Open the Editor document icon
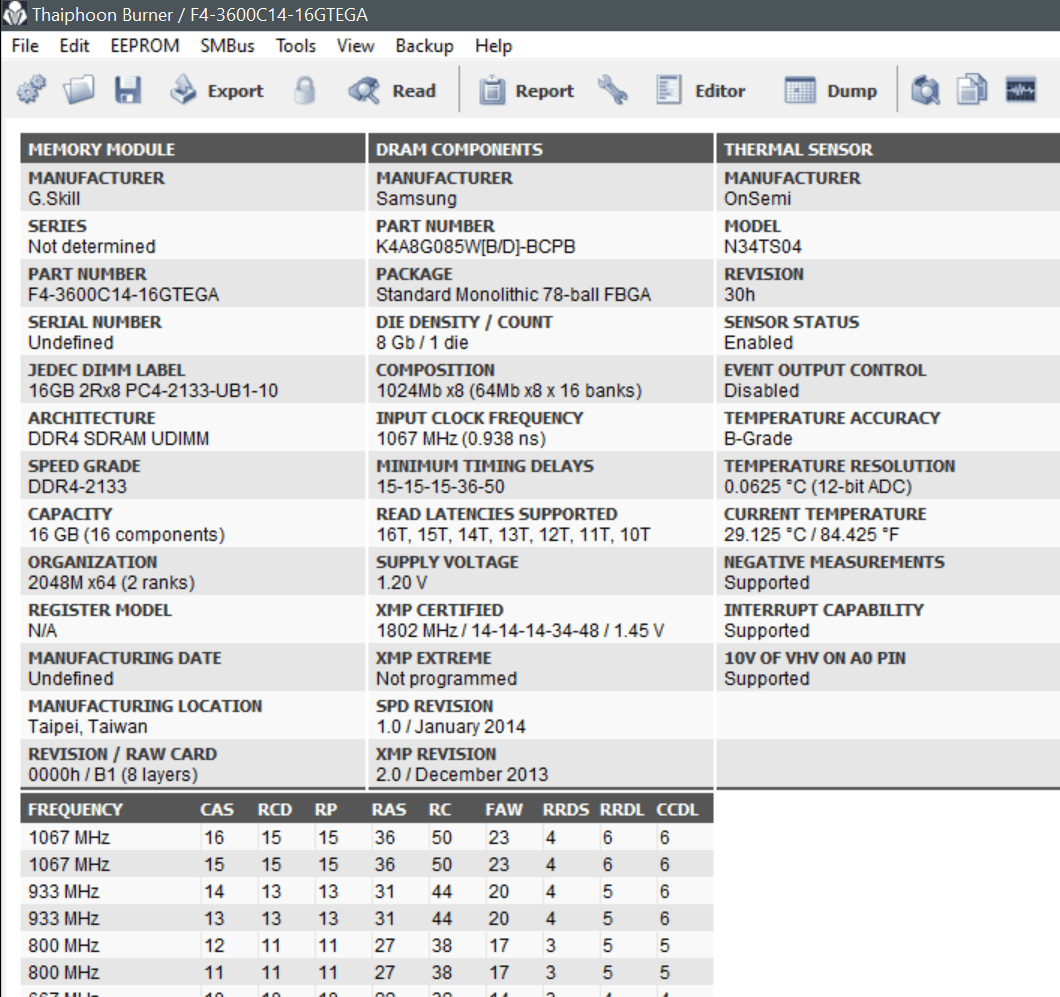This screenshot has width=1060, height=997. point(668,90)
